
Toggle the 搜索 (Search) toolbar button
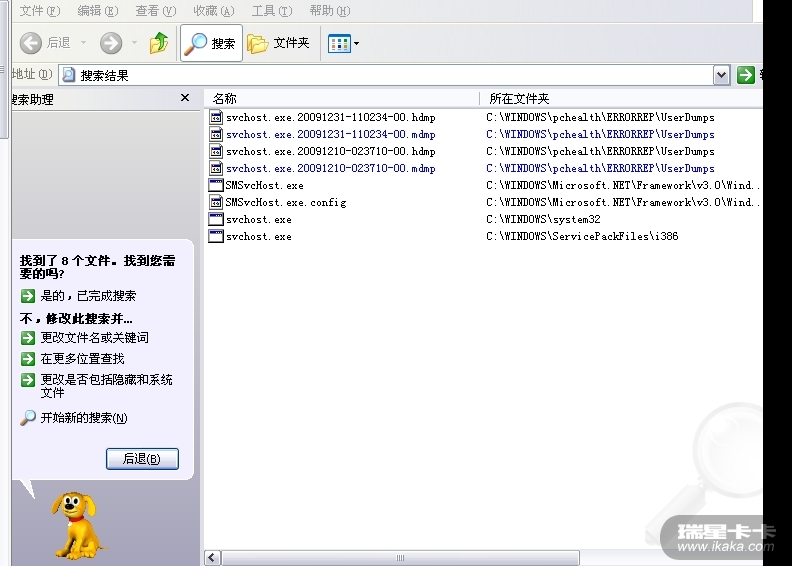point(211,43)
